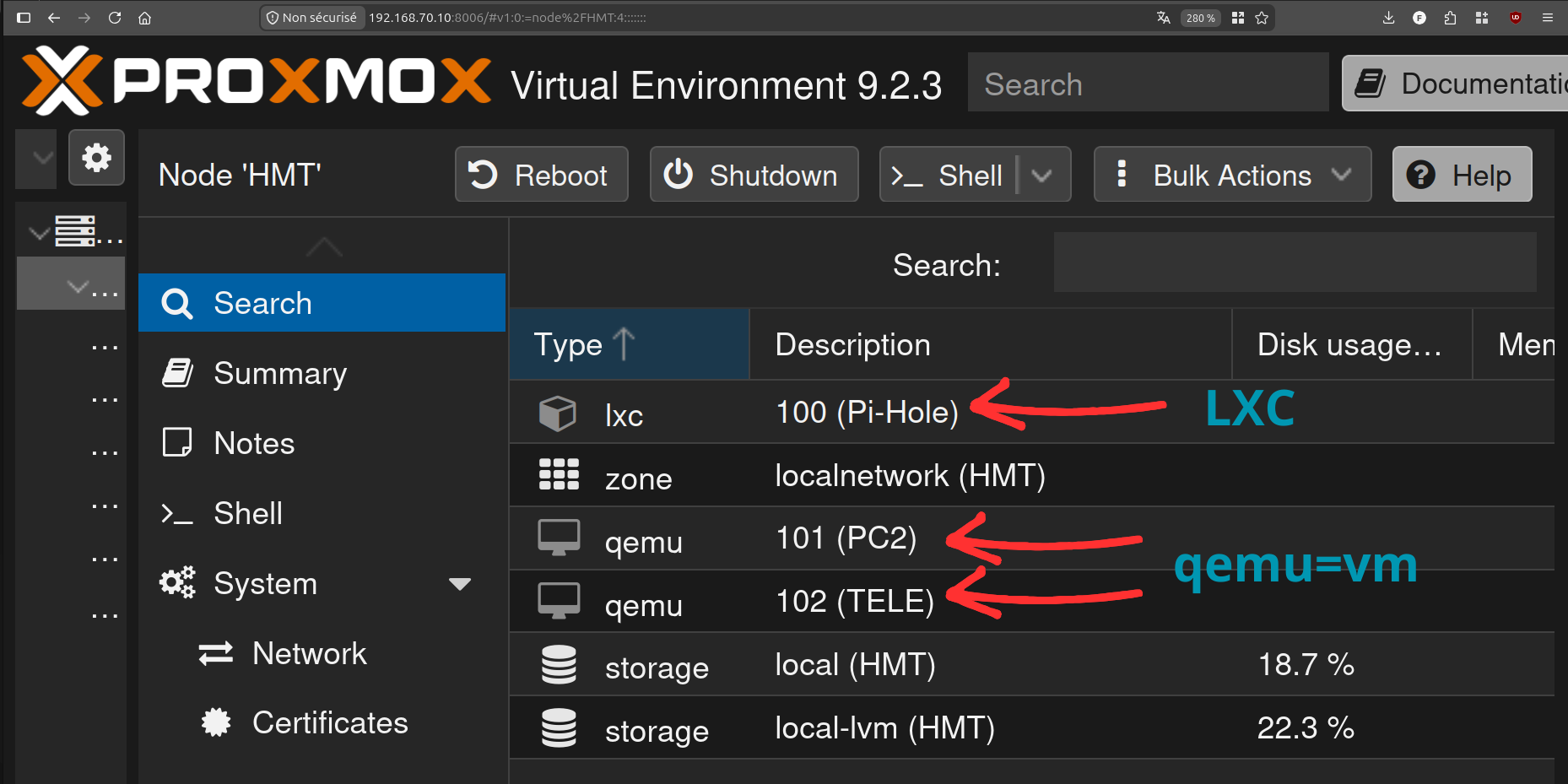
Task: Go to browser home page icon
Action: click(144, 18)
